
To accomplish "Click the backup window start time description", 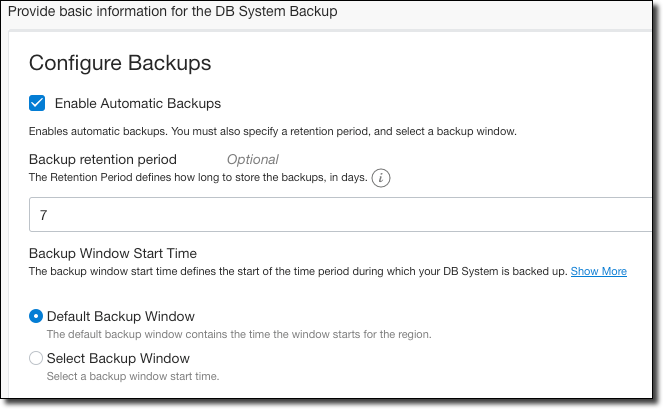I will (x=297, y=271).
